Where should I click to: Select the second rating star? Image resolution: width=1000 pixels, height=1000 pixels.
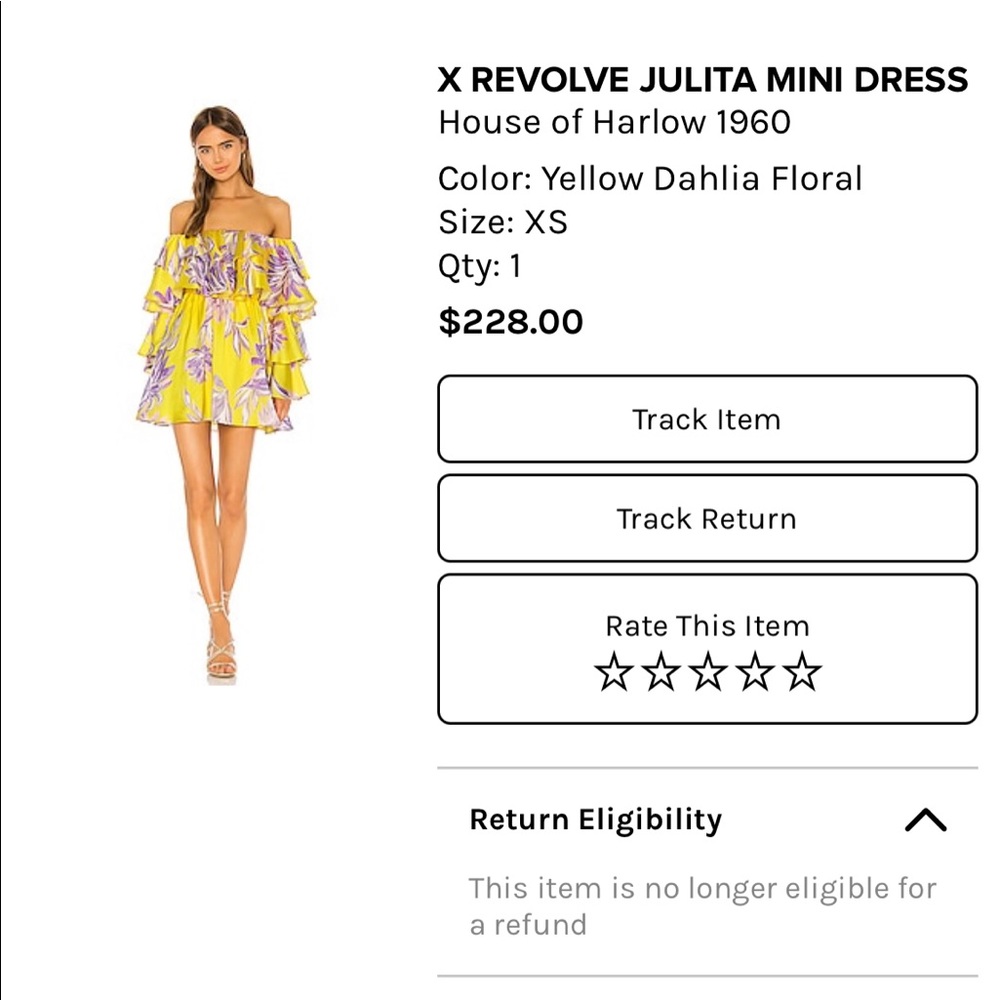660,673
